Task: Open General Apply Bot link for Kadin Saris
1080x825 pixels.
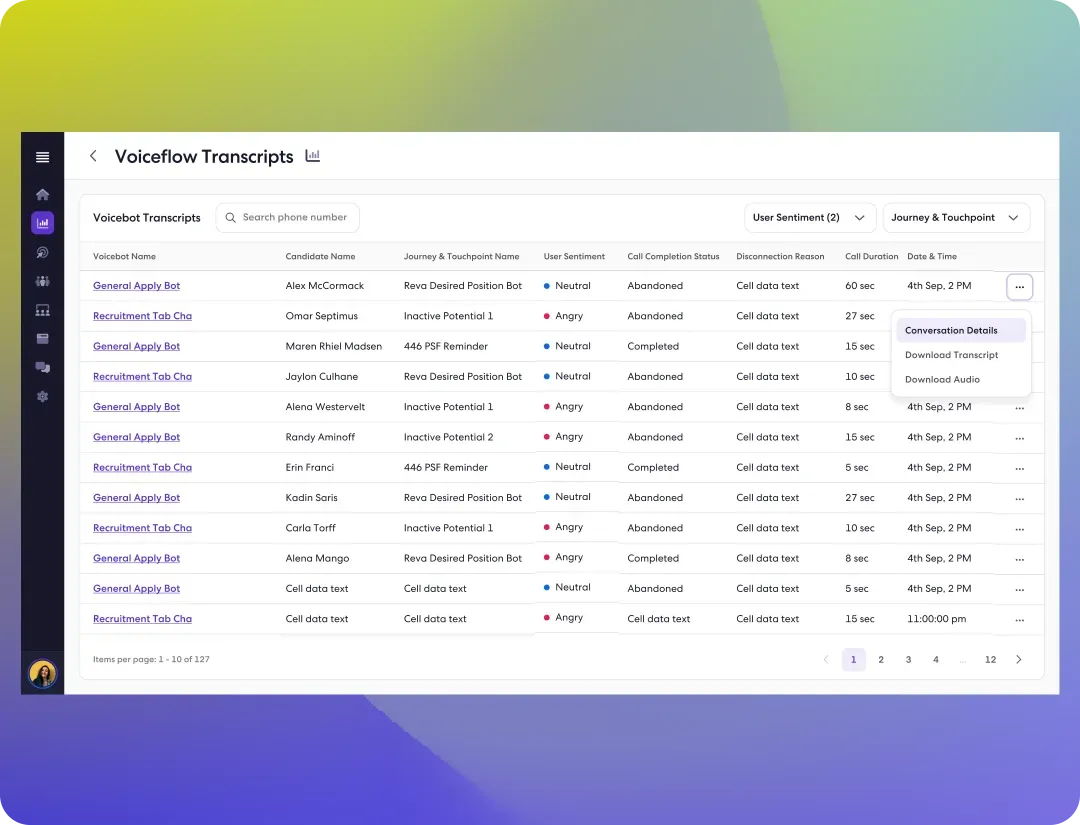Action: [x=136, y=498]
